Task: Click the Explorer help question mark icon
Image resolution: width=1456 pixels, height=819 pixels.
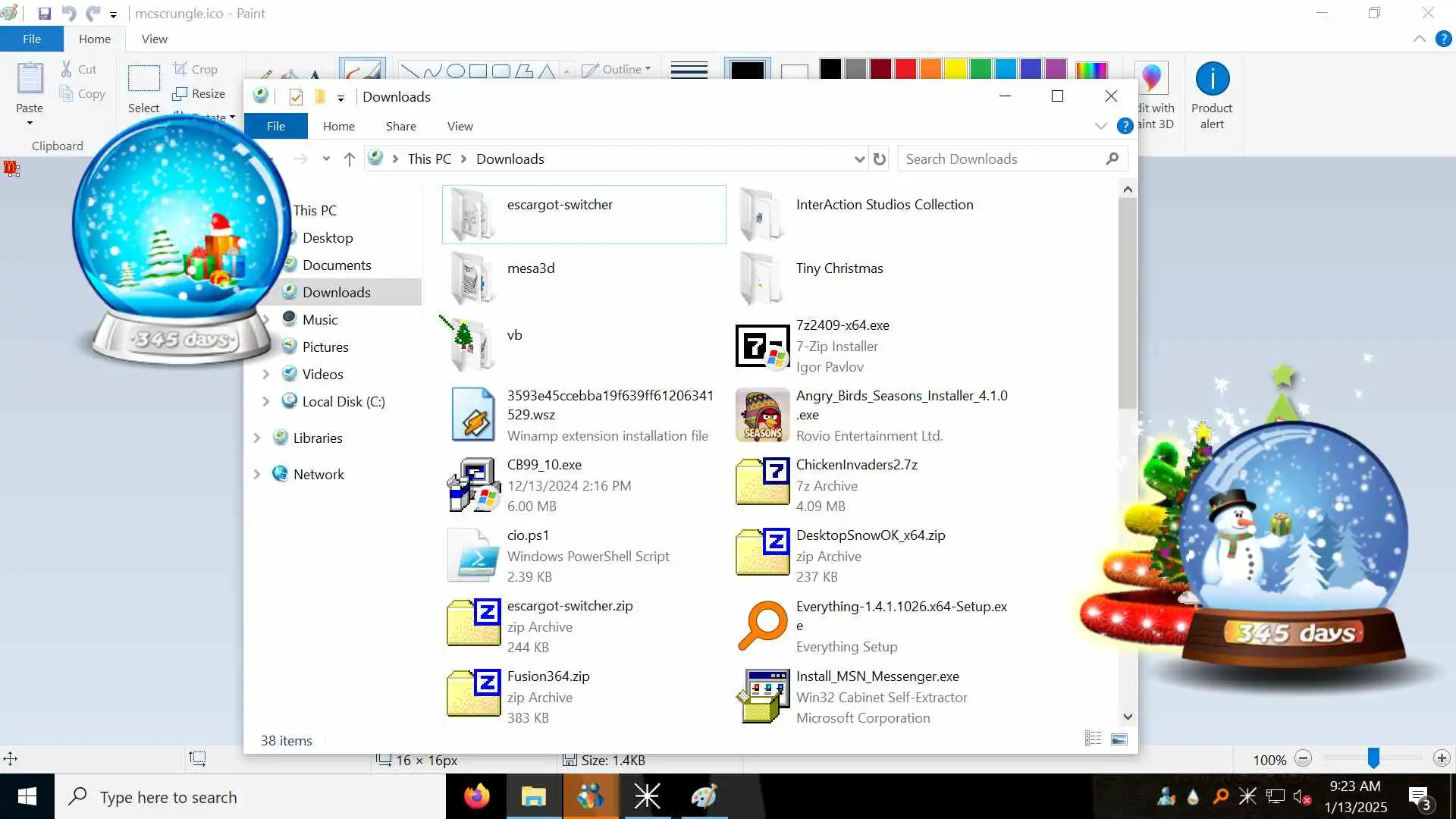Action: 1125,127
